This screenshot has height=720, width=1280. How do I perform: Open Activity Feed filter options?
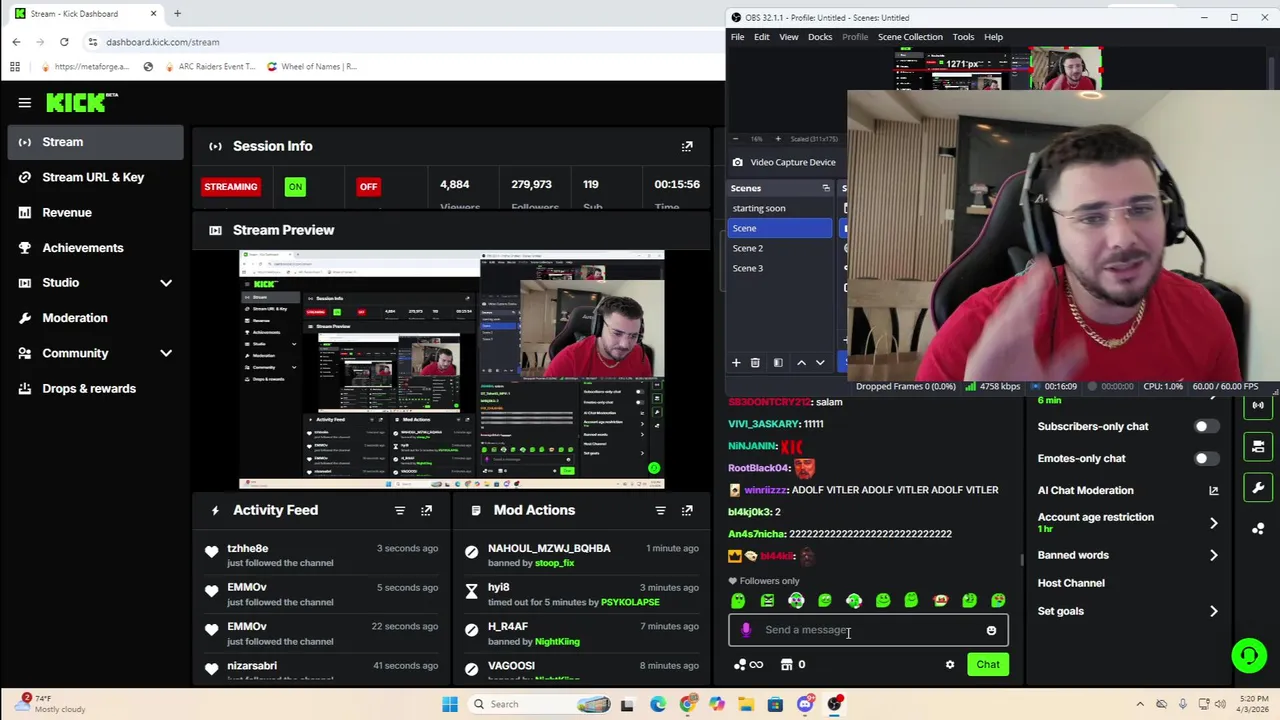click(400, 510)
